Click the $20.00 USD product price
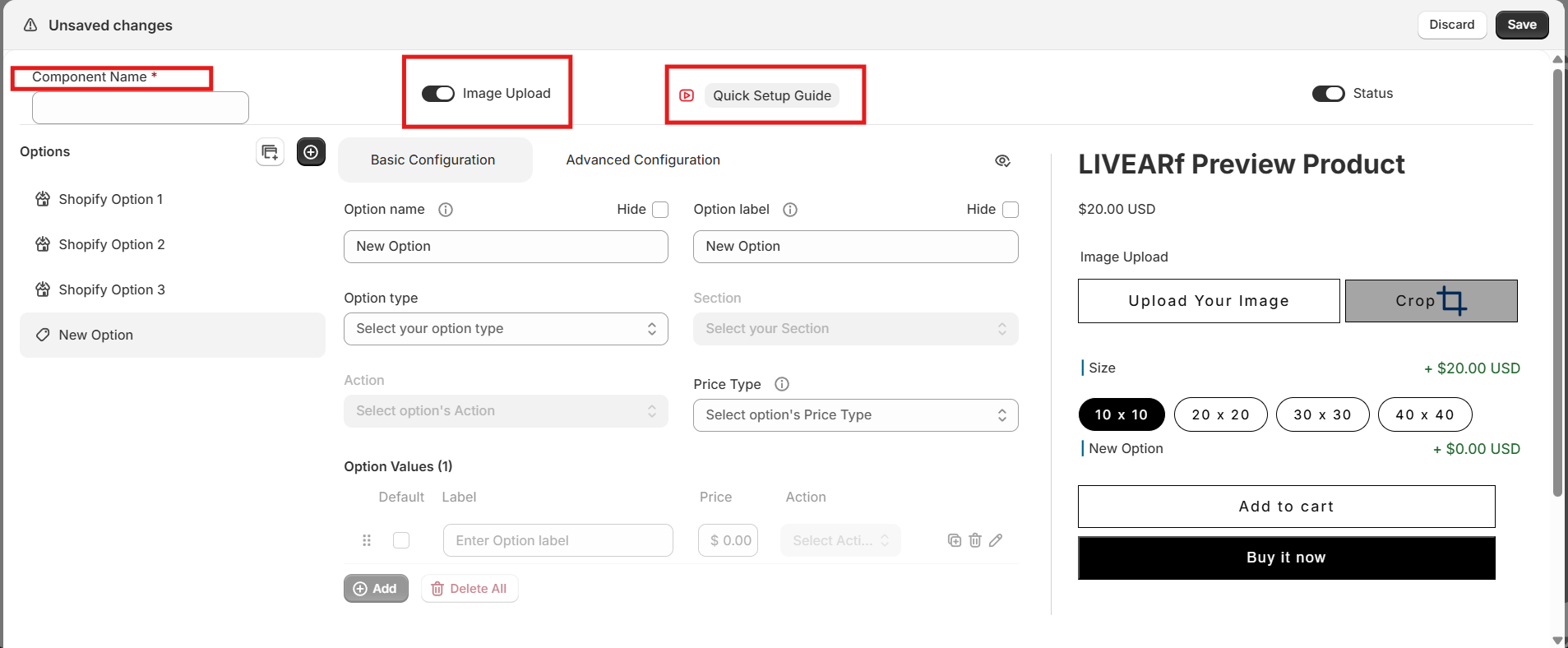This screenshot has height=648, width=1568. click(x=1117, y=209)
